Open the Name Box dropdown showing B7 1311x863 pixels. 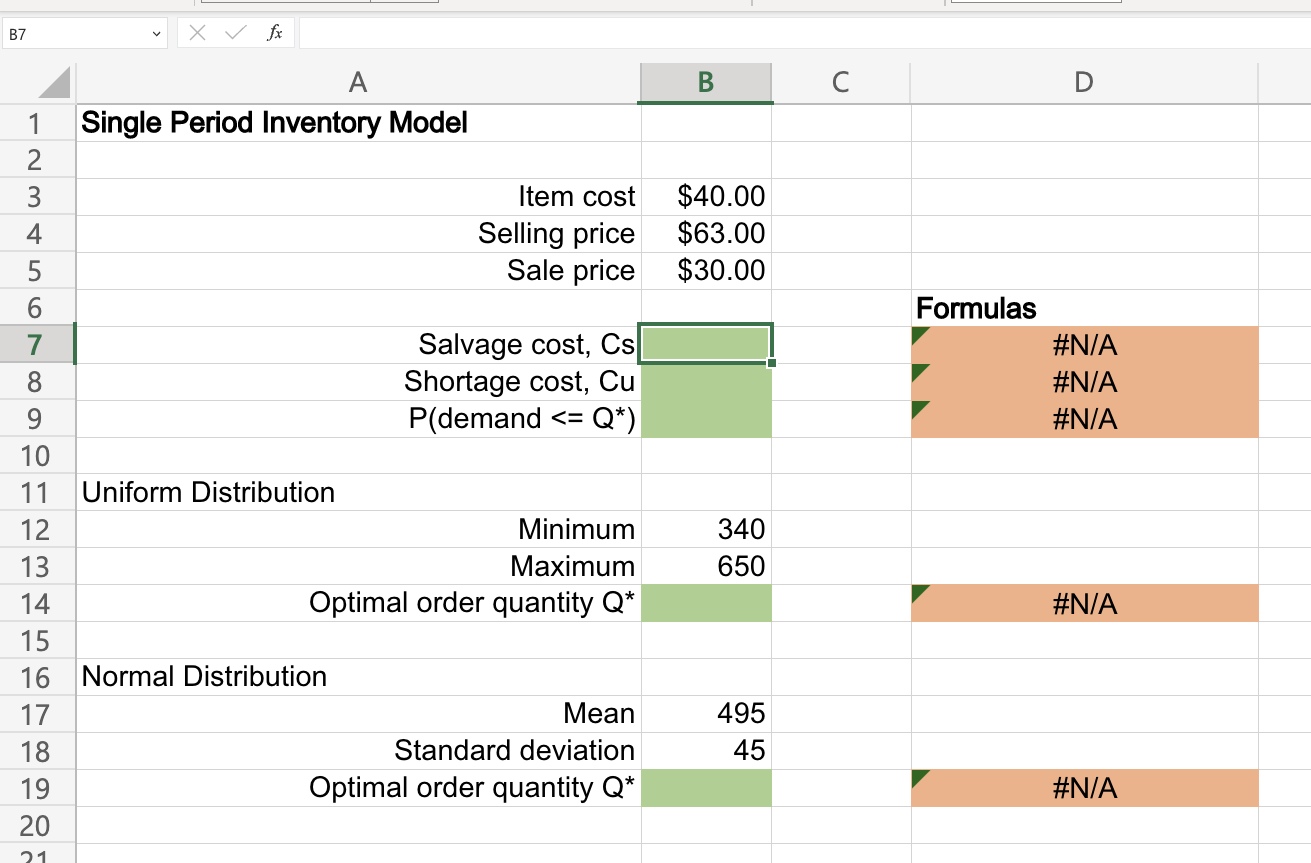click(x=155, y=33)
